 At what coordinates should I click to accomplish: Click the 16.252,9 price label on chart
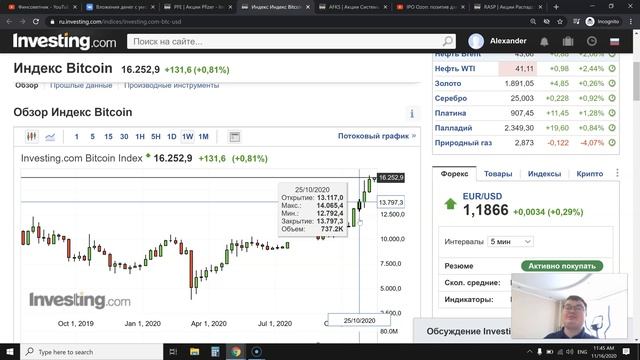391,178
